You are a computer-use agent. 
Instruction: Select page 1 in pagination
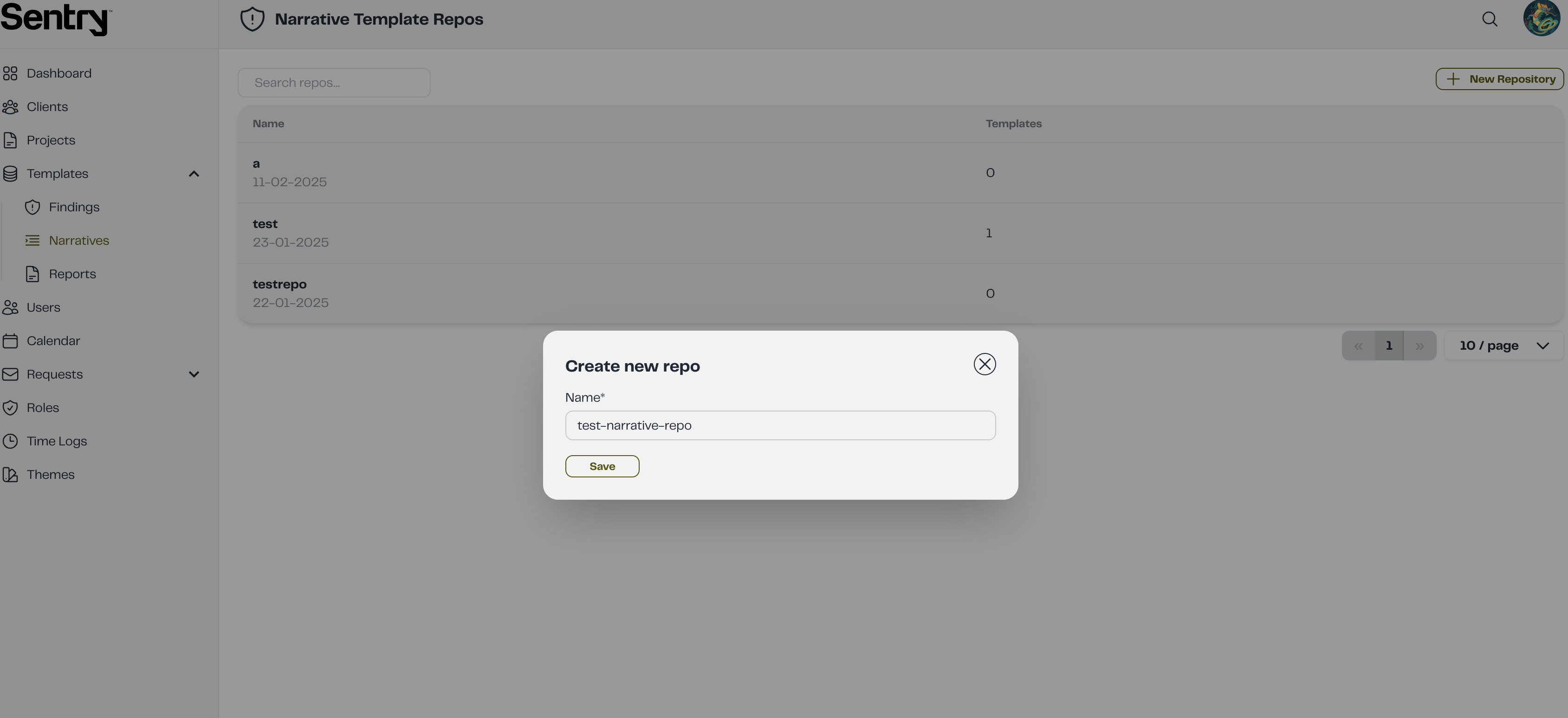[1389, 346]
